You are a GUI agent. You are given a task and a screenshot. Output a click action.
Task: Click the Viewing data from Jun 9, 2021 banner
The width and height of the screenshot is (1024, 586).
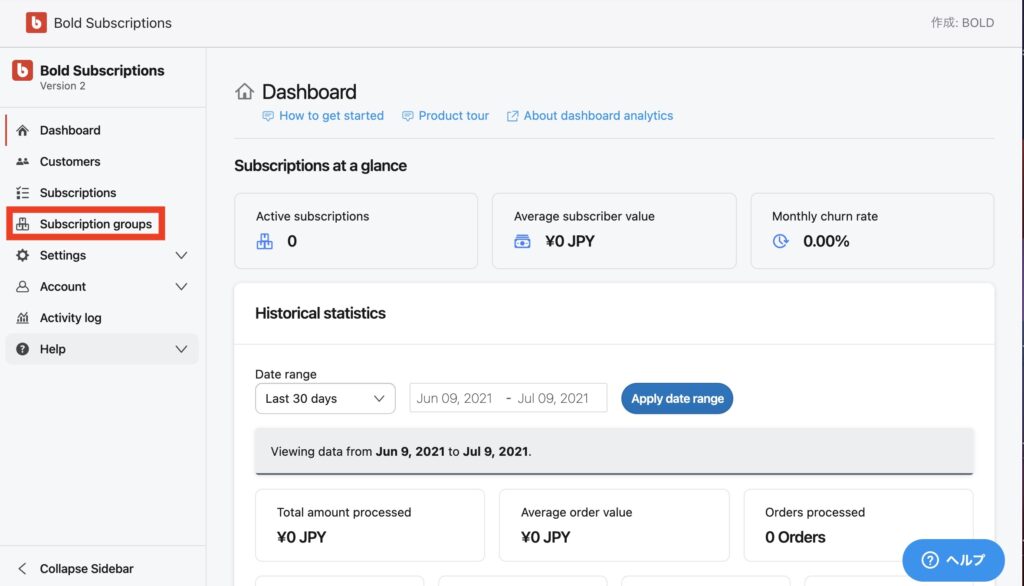point(614,451)
